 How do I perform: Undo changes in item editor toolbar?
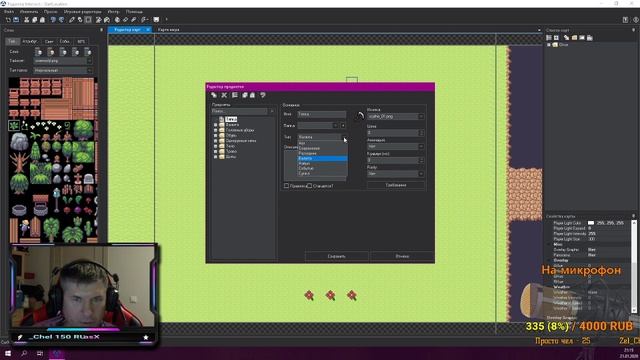[263, 95]
